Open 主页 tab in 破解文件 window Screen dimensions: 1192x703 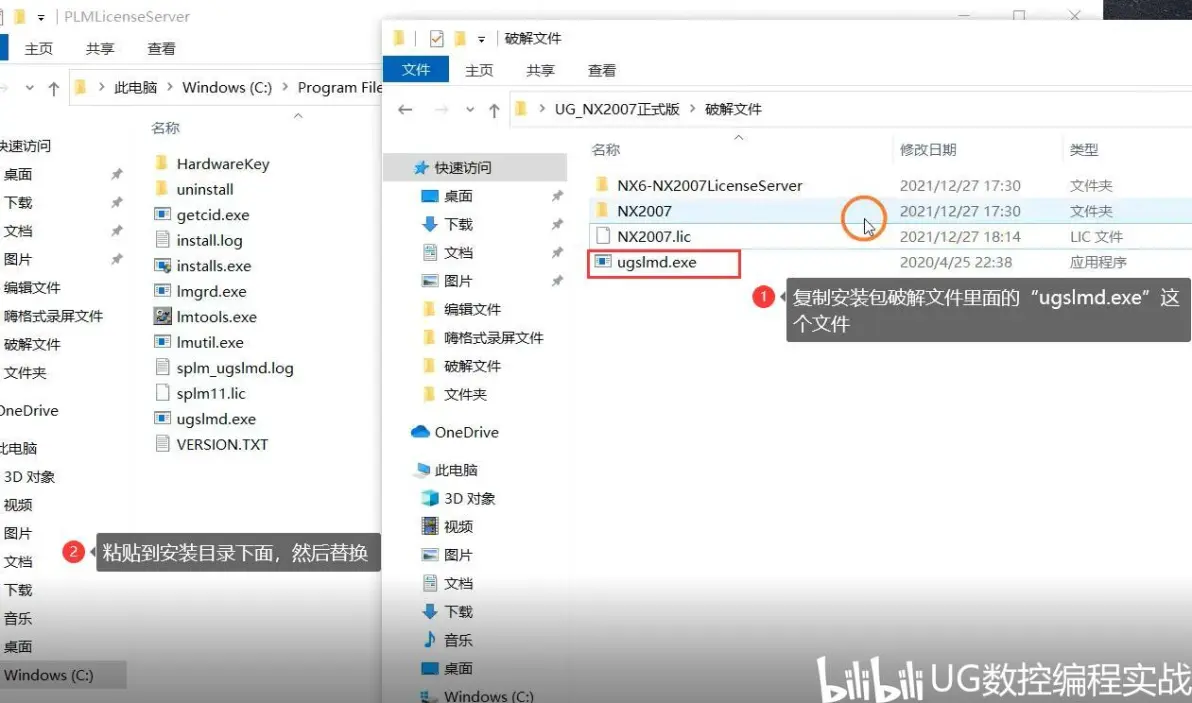point(479,71)
